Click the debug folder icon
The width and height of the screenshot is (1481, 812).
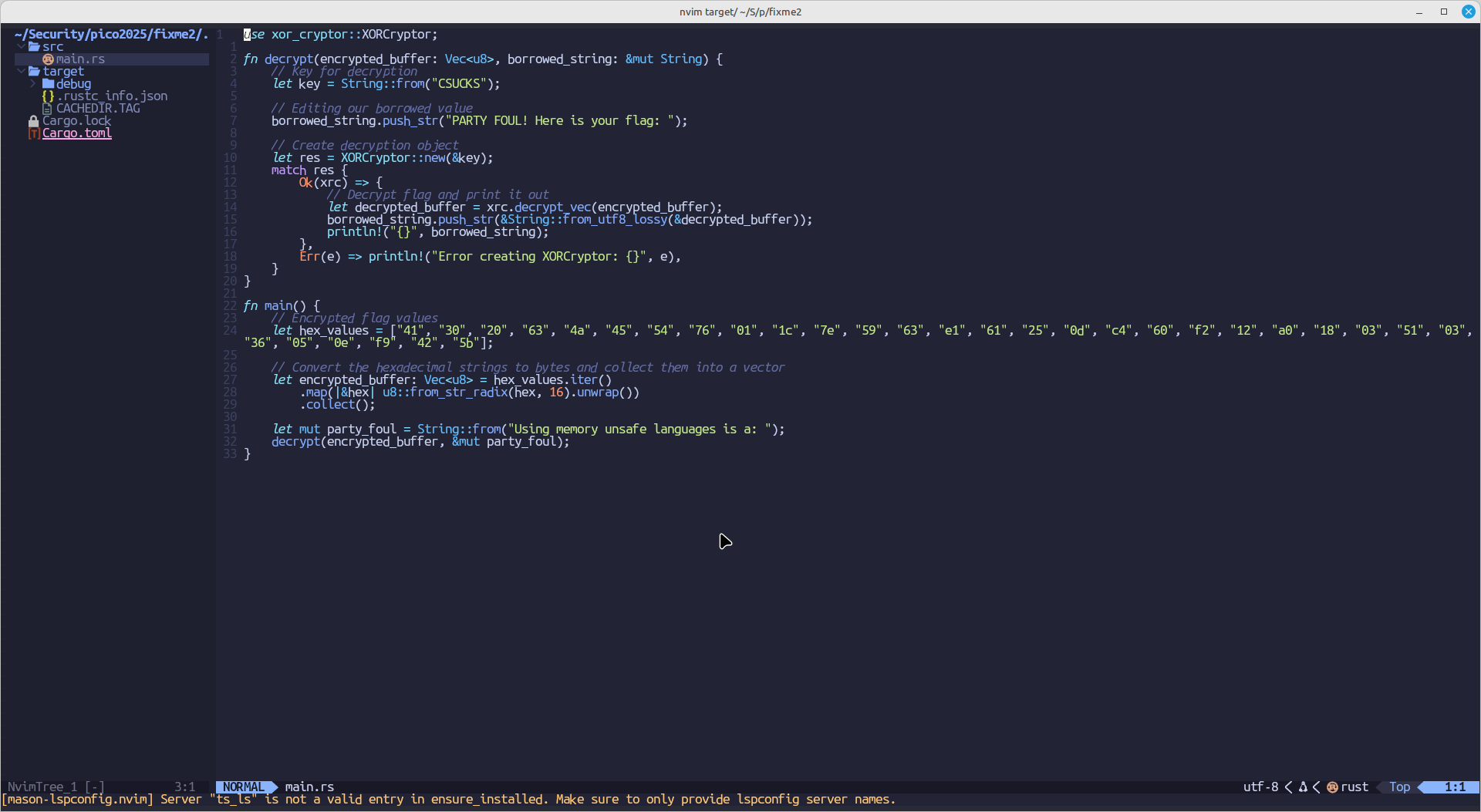click(48, 84)
